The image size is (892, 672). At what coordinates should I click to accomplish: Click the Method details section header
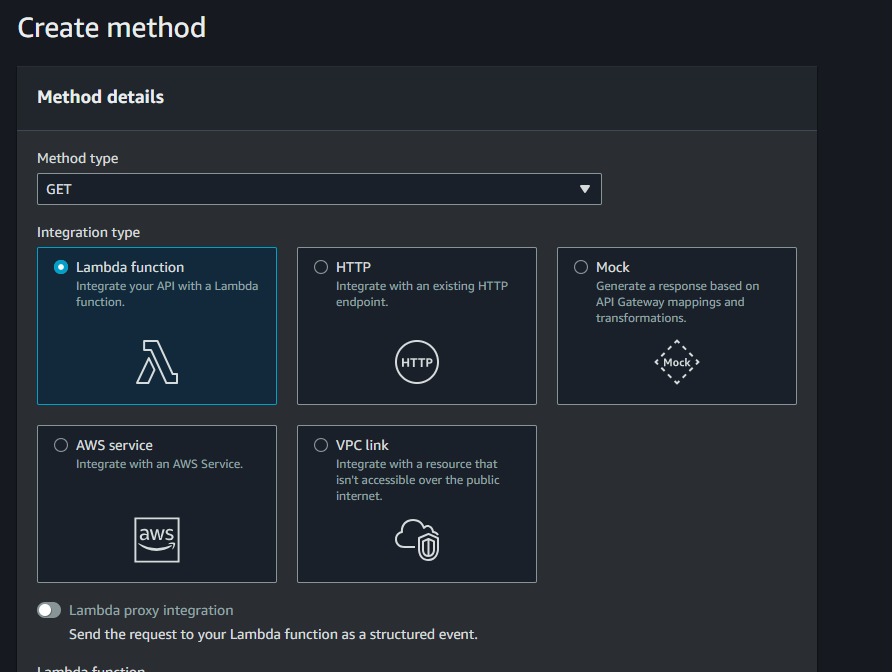tap(100, 97)
